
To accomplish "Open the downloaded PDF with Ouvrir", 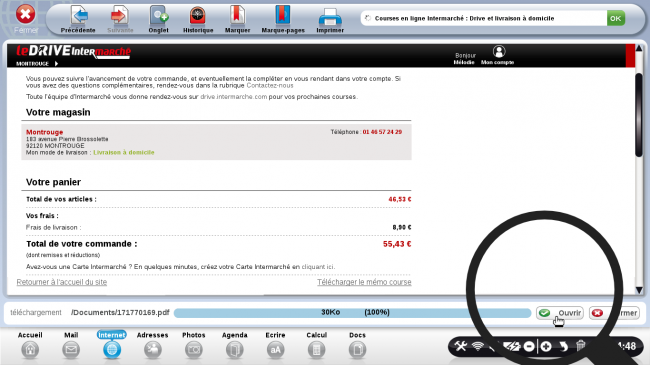I will [560, 313].
